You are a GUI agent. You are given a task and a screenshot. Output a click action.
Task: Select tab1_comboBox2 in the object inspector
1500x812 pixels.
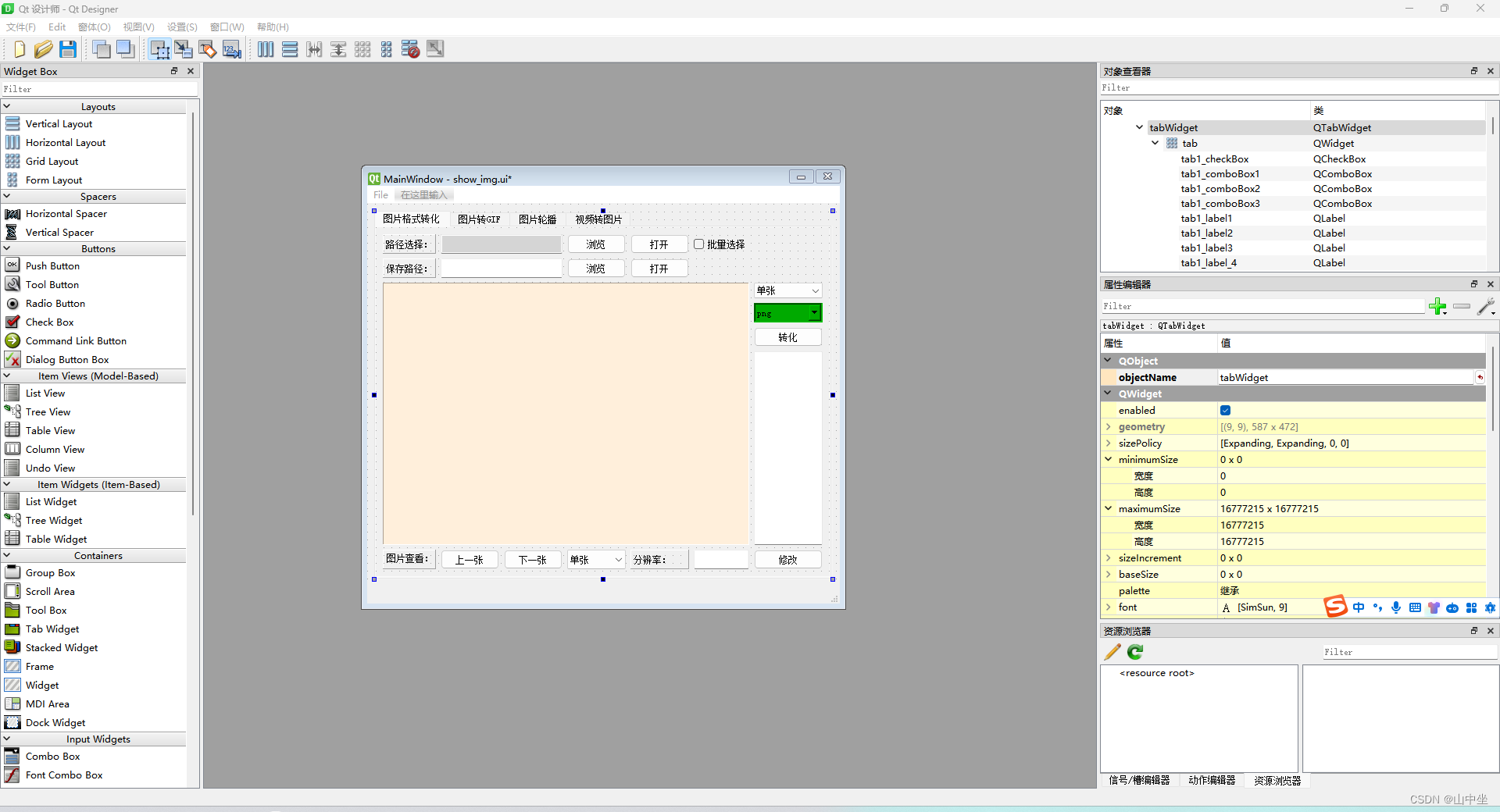tap(1220, 189)
